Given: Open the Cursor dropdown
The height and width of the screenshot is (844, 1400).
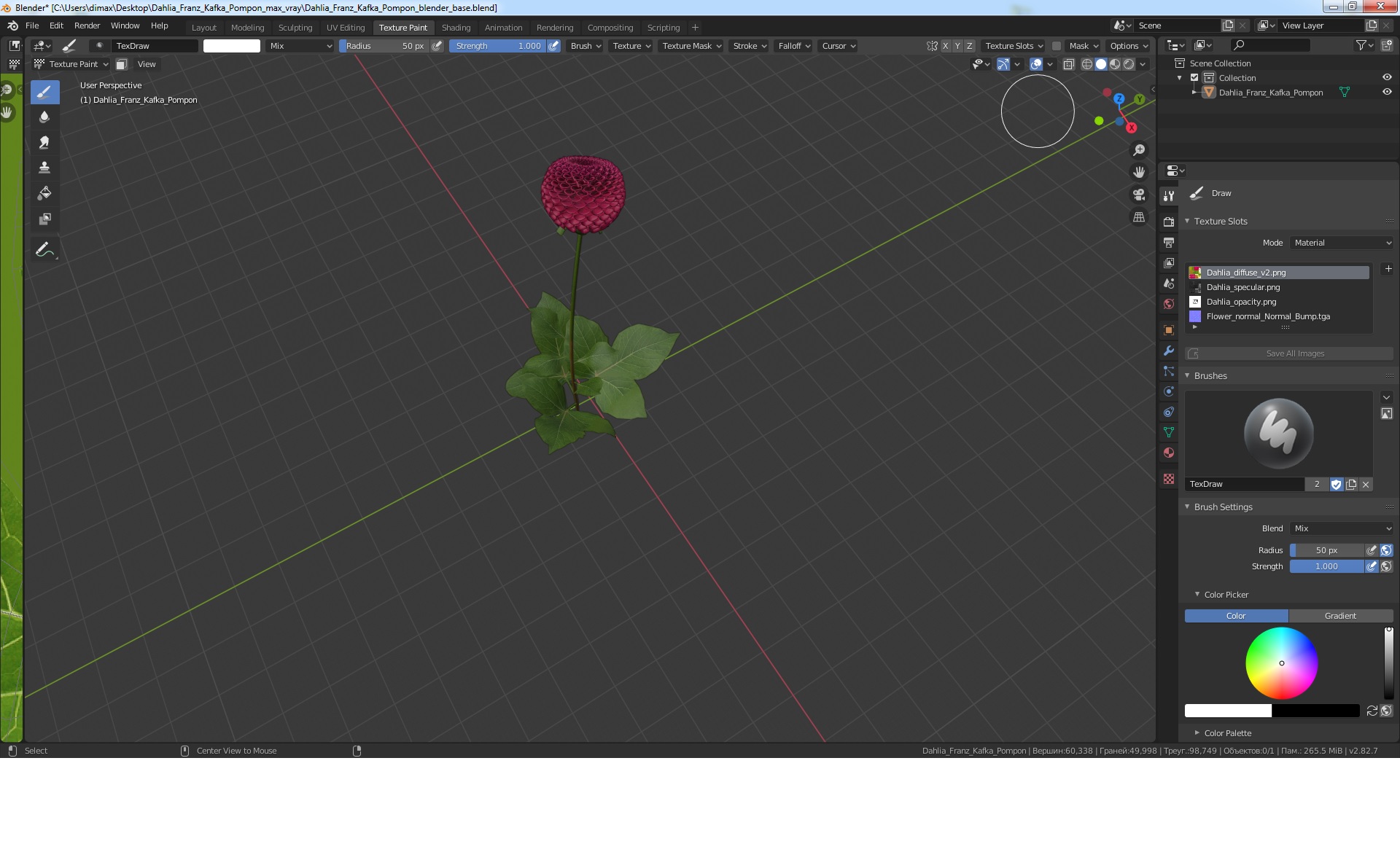Looking at the screenshot, I should 839,46.
